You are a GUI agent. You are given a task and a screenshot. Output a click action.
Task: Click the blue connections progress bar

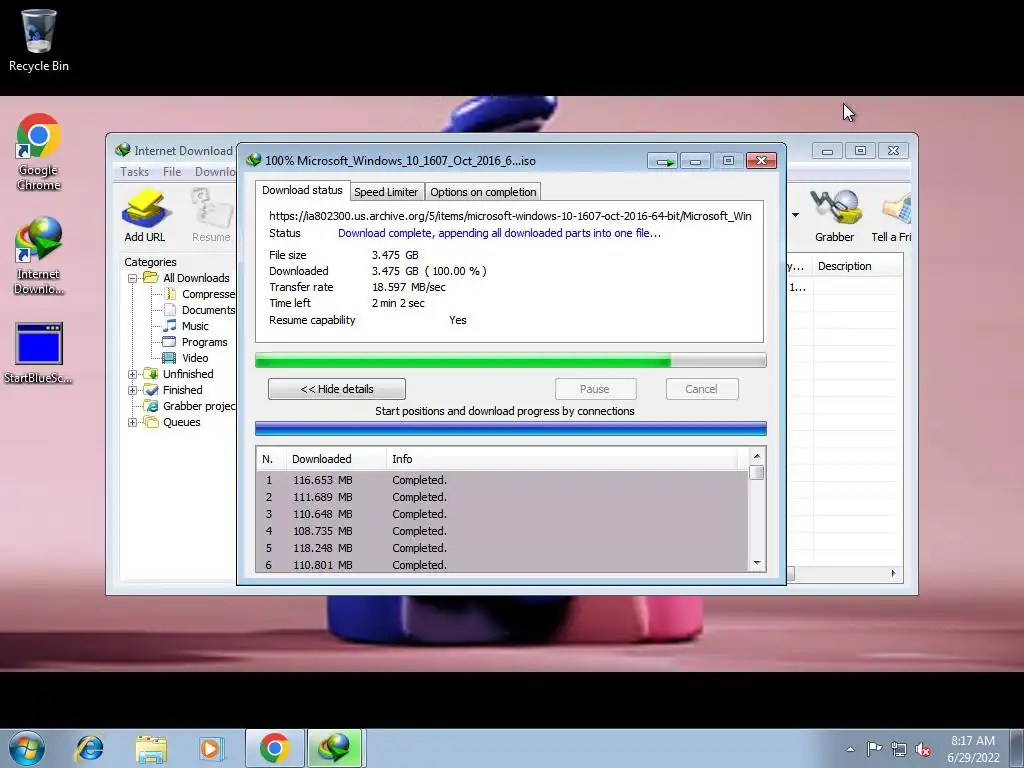click(511, 428)
